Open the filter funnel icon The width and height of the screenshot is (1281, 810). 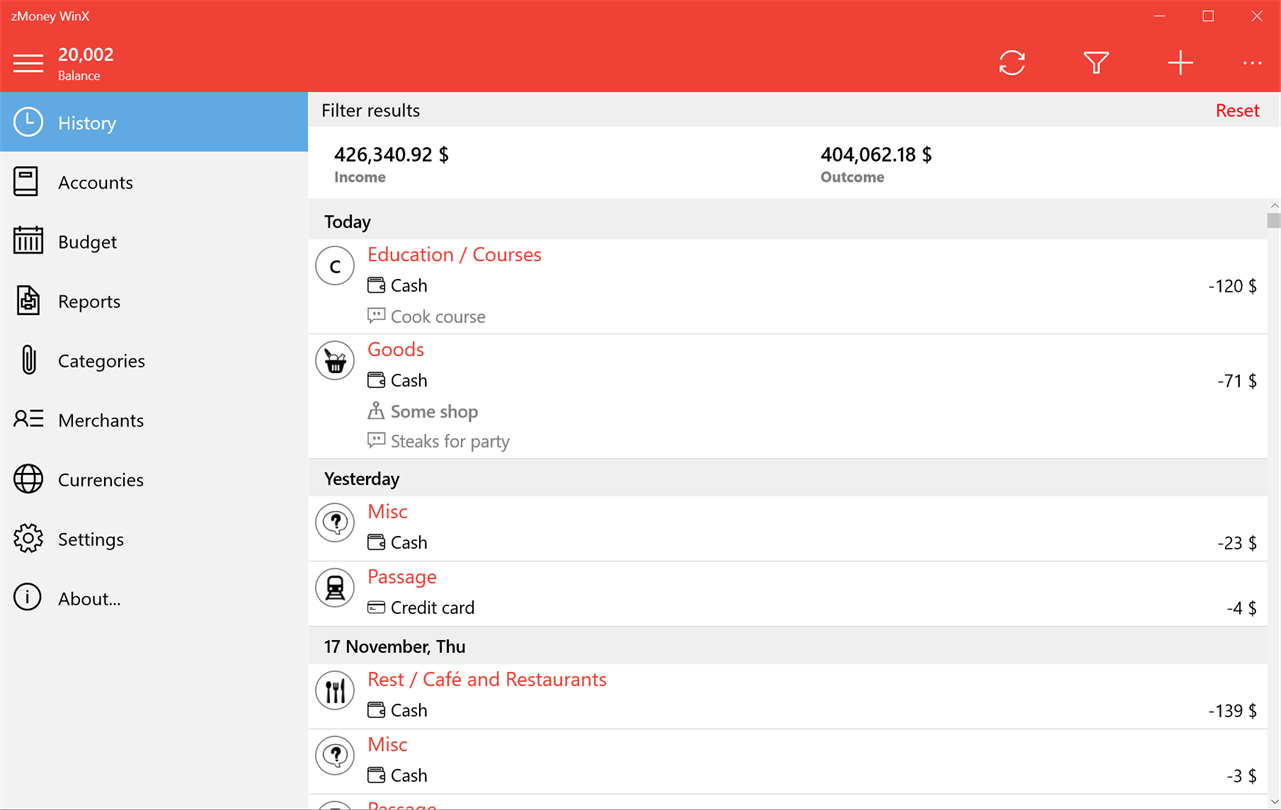pos(1096,63)
